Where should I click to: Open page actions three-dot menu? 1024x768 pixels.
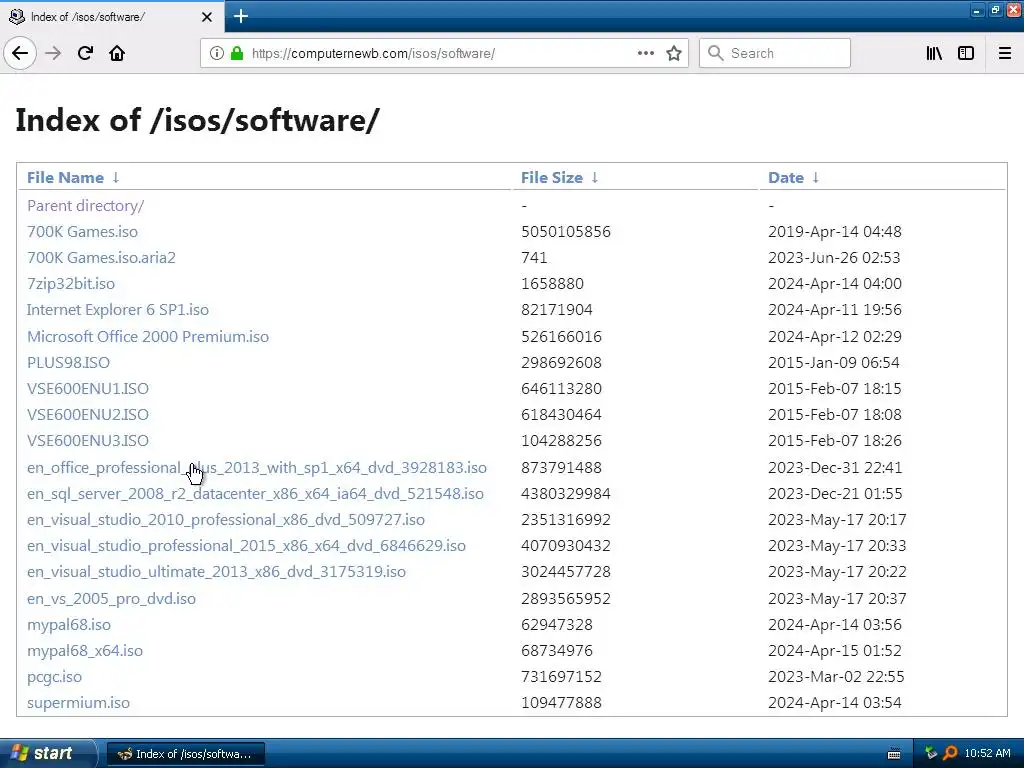click(645, 53)
